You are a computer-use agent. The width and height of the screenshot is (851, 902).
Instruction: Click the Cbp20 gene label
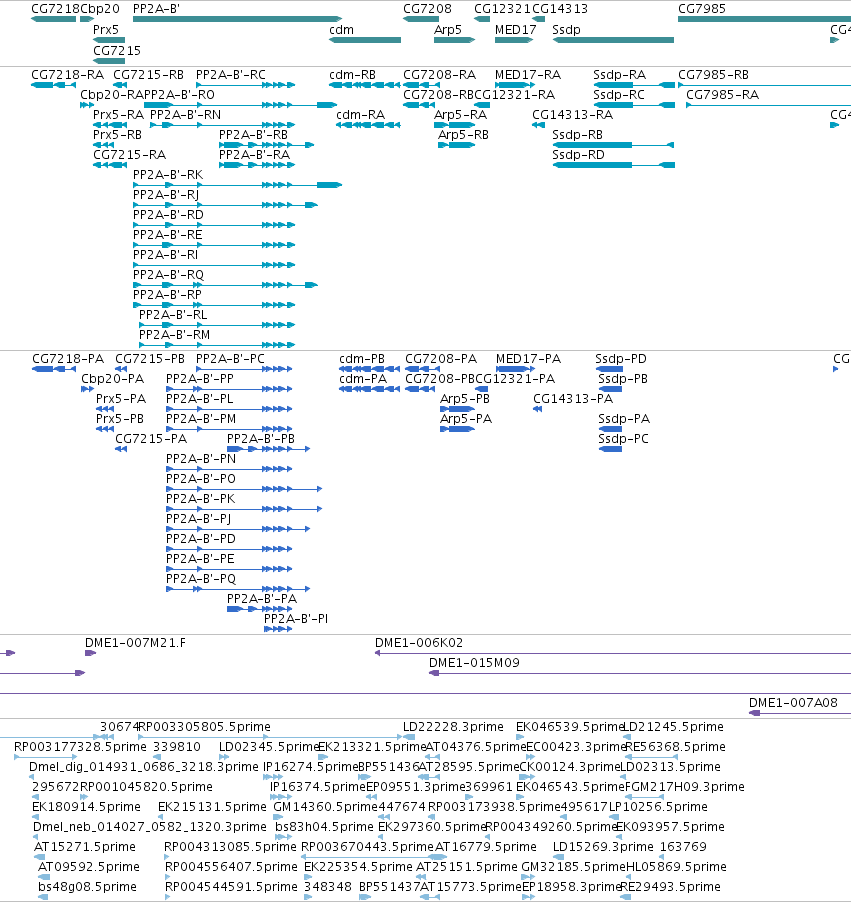pyautogui.click(x=100, y=9)
